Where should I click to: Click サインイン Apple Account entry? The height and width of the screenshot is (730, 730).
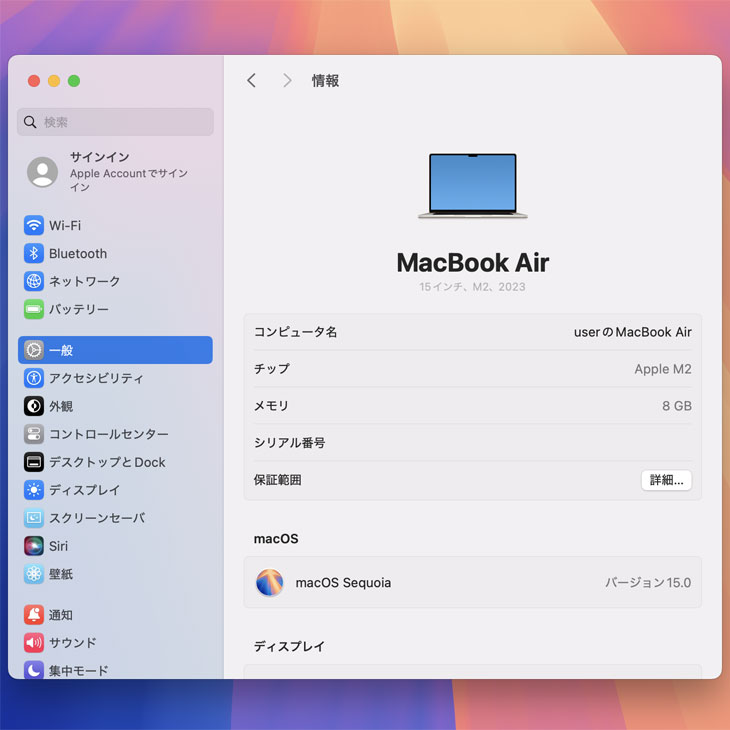pyautogui.click(x=115, y=172)
